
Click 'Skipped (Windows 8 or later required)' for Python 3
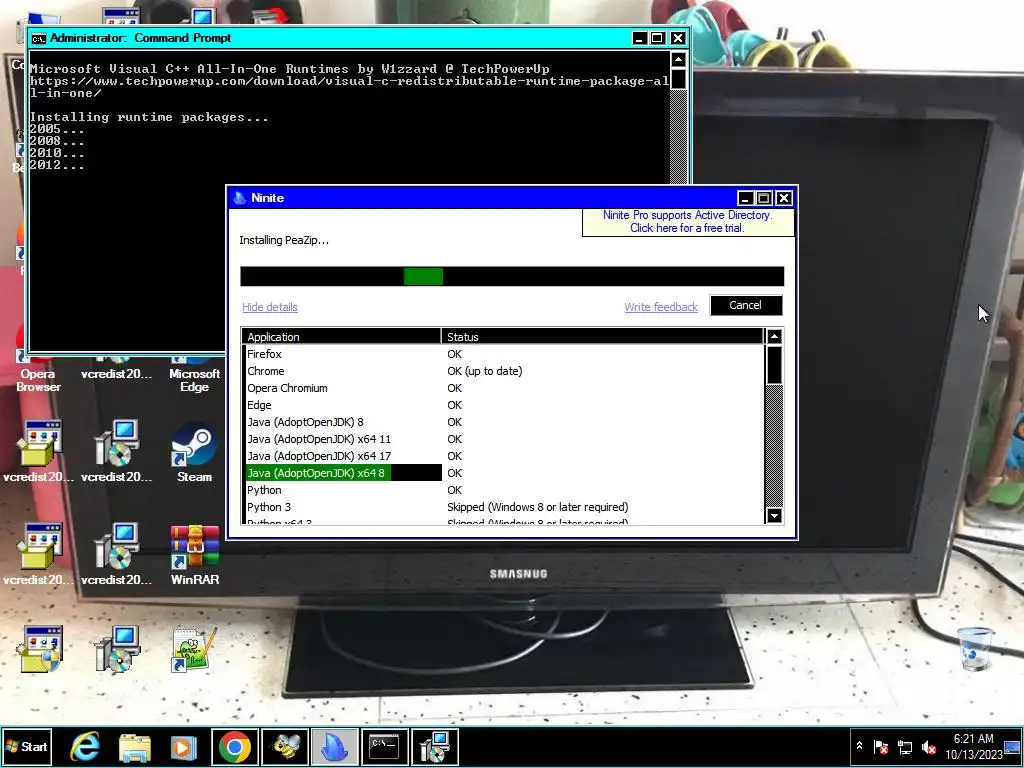537,507
